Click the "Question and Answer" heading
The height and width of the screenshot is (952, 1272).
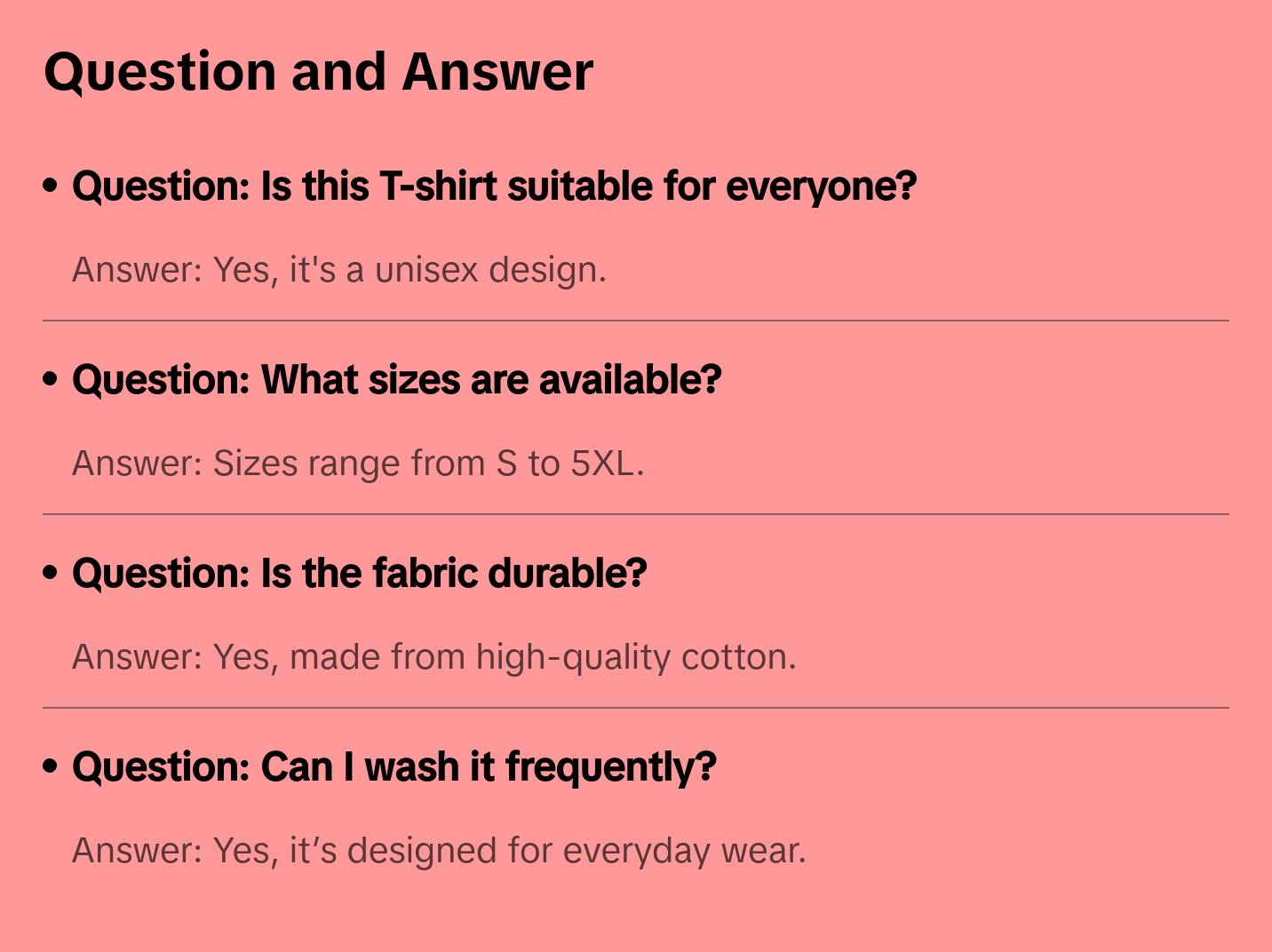(318, 71)
